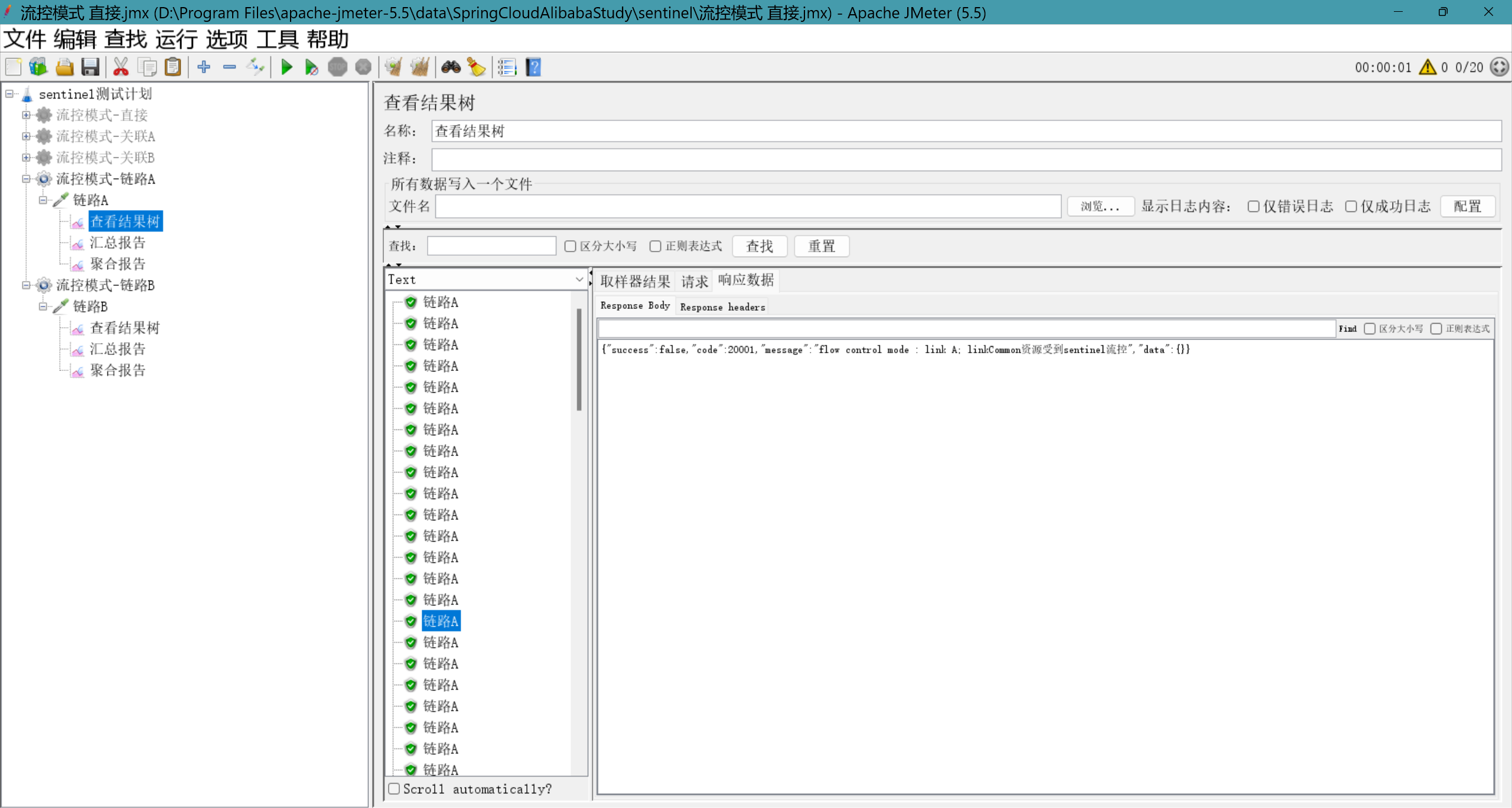Screen dimensions: 1512x808
Task: Click the Clear all broom icon
Action: (x=420, y=67)
